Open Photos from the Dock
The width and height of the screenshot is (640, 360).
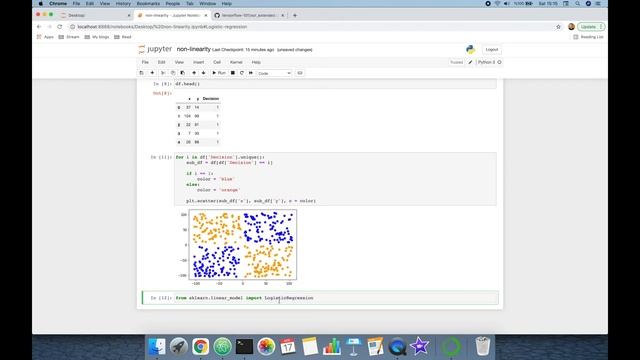click(266, 347)
